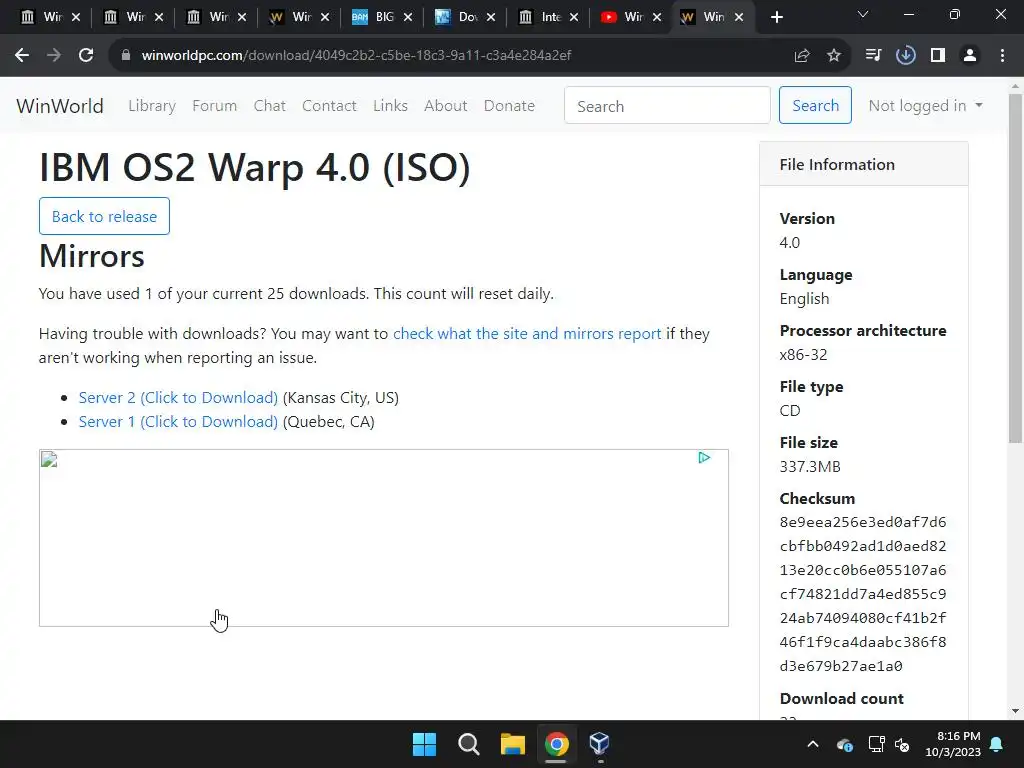The width and height of the screenshot is (1024, 768).
Task: Click the site Search text field
Action: pos(667,105)
